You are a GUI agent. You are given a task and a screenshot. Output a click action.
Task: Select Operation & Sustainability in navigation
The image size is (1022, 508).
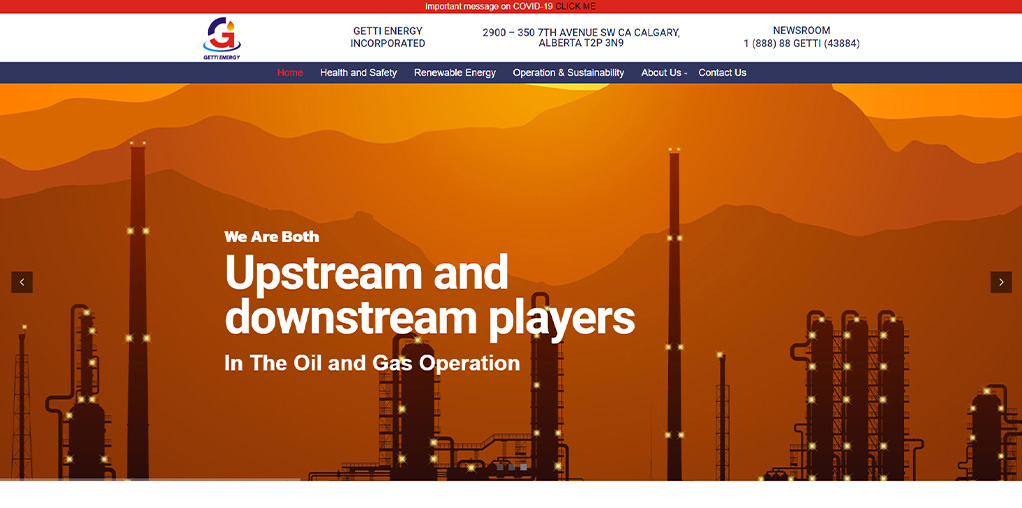click(568, 73)
